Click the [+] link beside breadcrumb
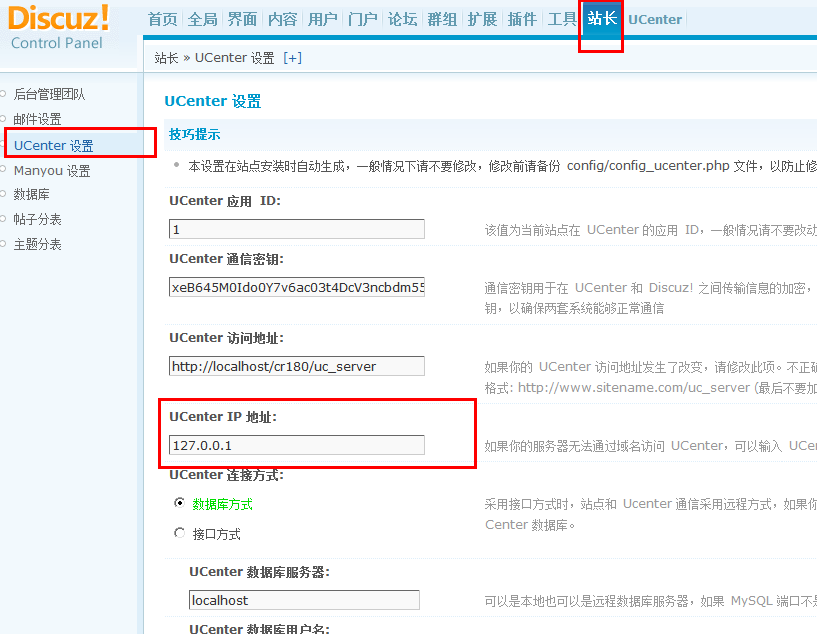The height and width of the screenshot is (634, 817). tap(292, 58)
